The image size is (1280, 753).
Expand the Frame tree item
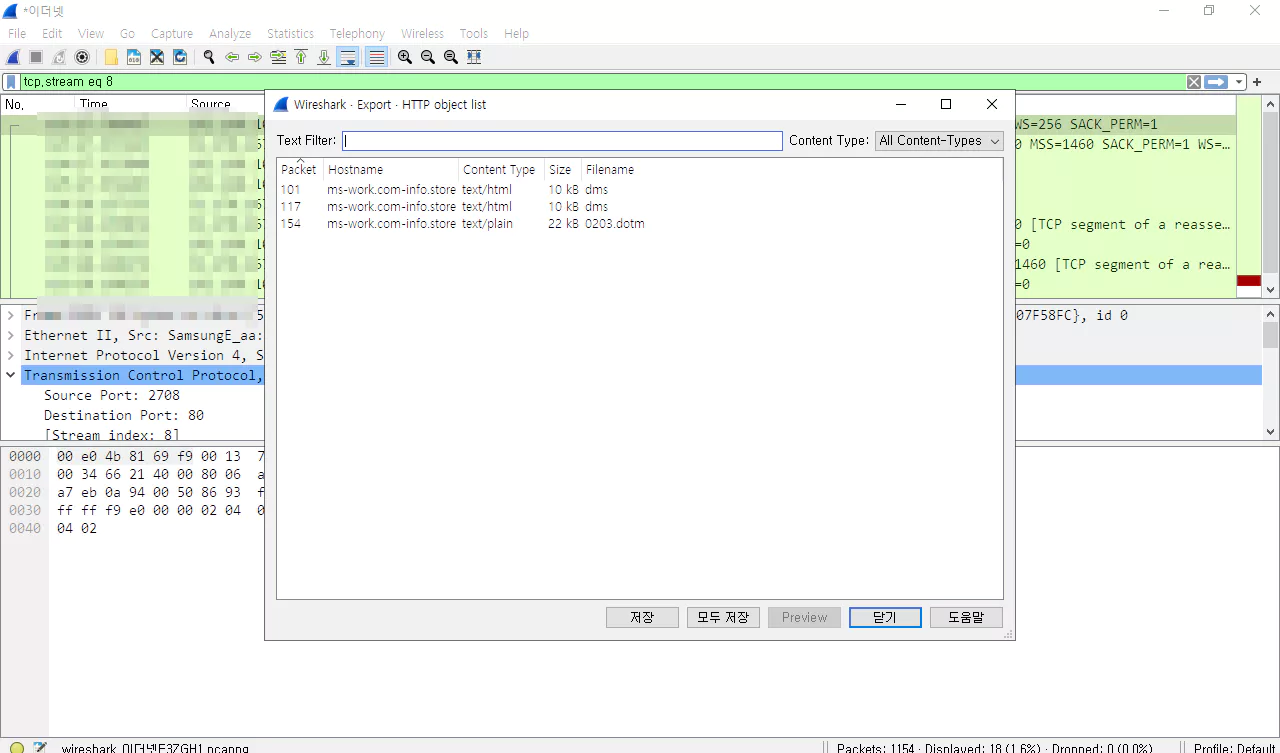tap(11, 315)
